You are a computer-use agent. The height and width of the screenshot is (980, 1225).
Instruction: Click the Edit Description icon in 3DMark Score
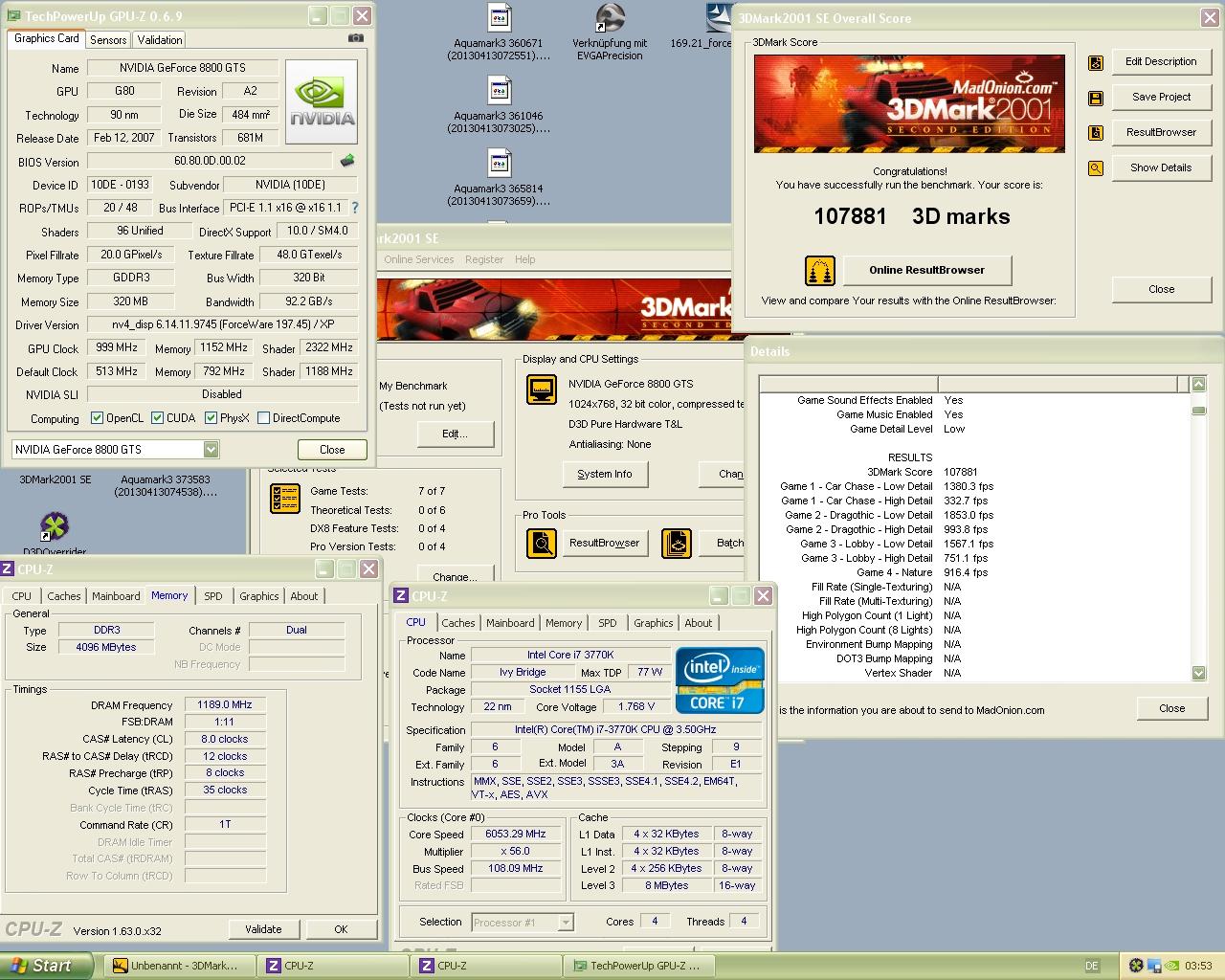tap(1096, 62)
